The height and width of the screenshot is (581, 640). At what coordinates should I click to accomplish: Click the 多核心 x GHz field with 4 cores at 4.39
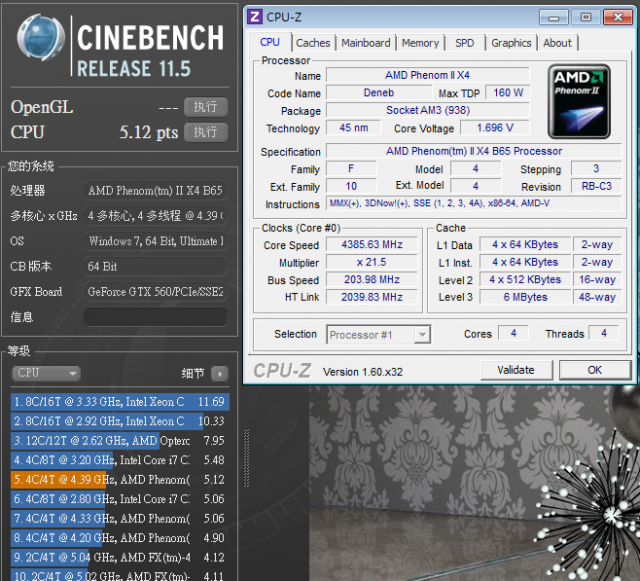click(x=155, y=216)
